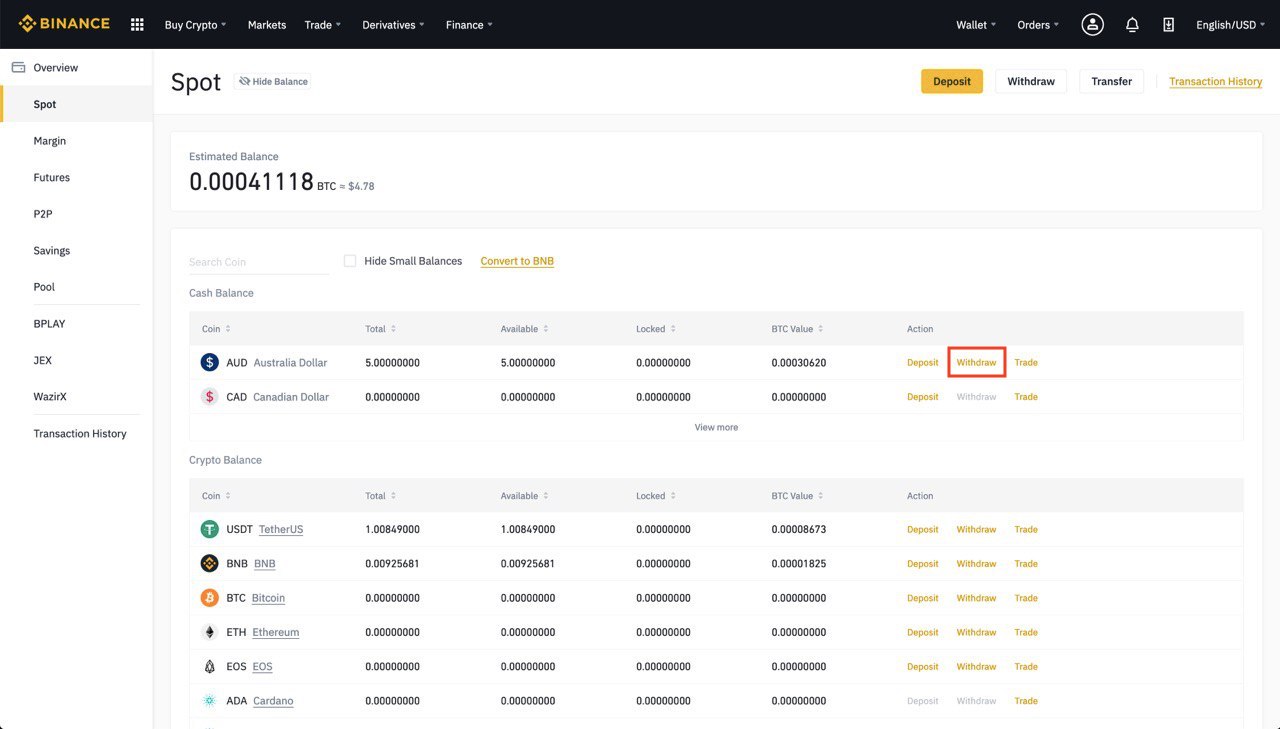This screenshot has height=729, width=1280.
Task: Click Trade for EOS
Action: [1026, 667]
